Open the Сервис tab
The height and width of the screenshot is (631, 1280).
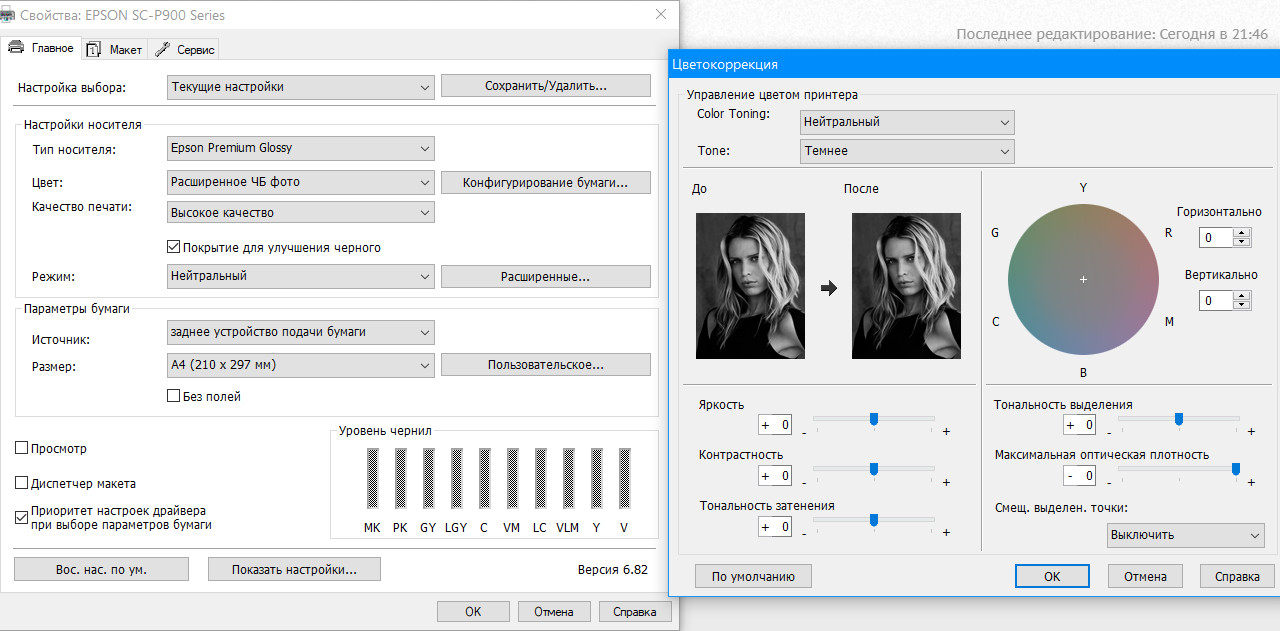pos(186,49)
